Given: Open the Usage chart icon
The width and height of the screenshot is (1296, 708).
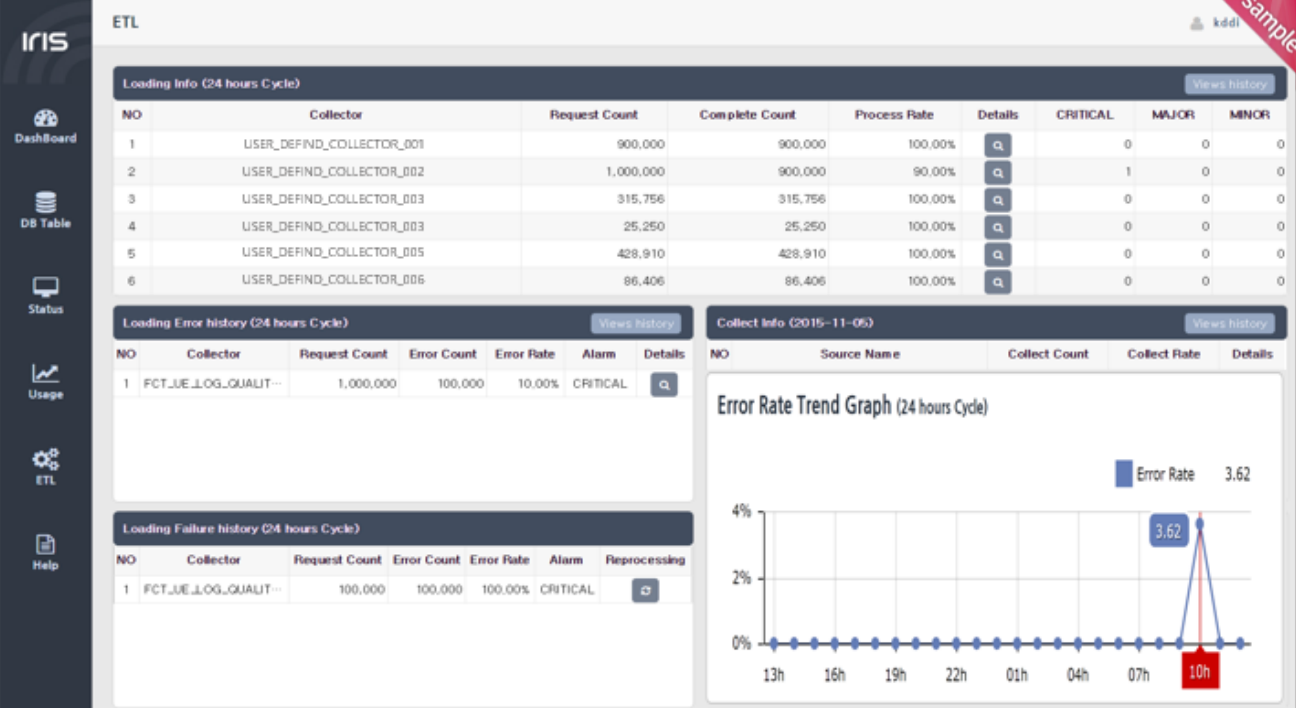Looking at the screenshot, I should 46,373.
